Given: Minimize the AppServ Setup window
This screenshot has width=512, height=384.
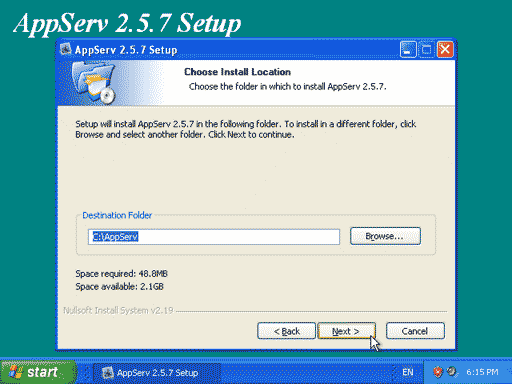Looking at the screenshot, I should (x=408, y=50).
